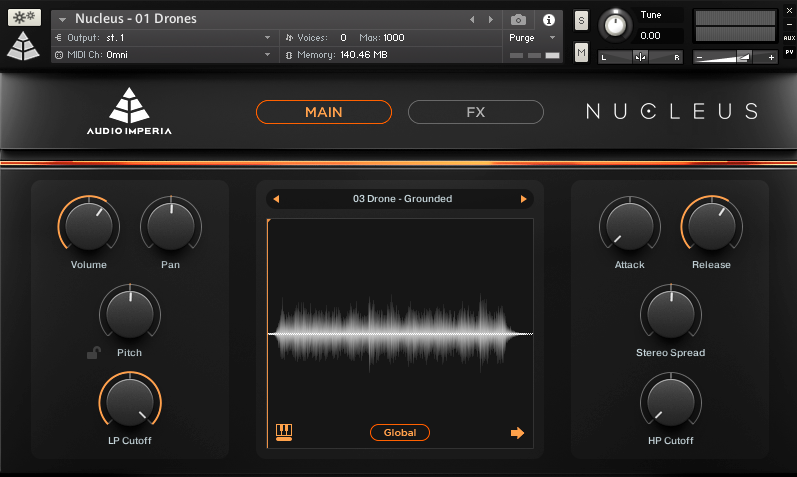This screenshot has height=477, width=797.
Task: Adjust the Pitch knob
Action: (x=130, y=313)
